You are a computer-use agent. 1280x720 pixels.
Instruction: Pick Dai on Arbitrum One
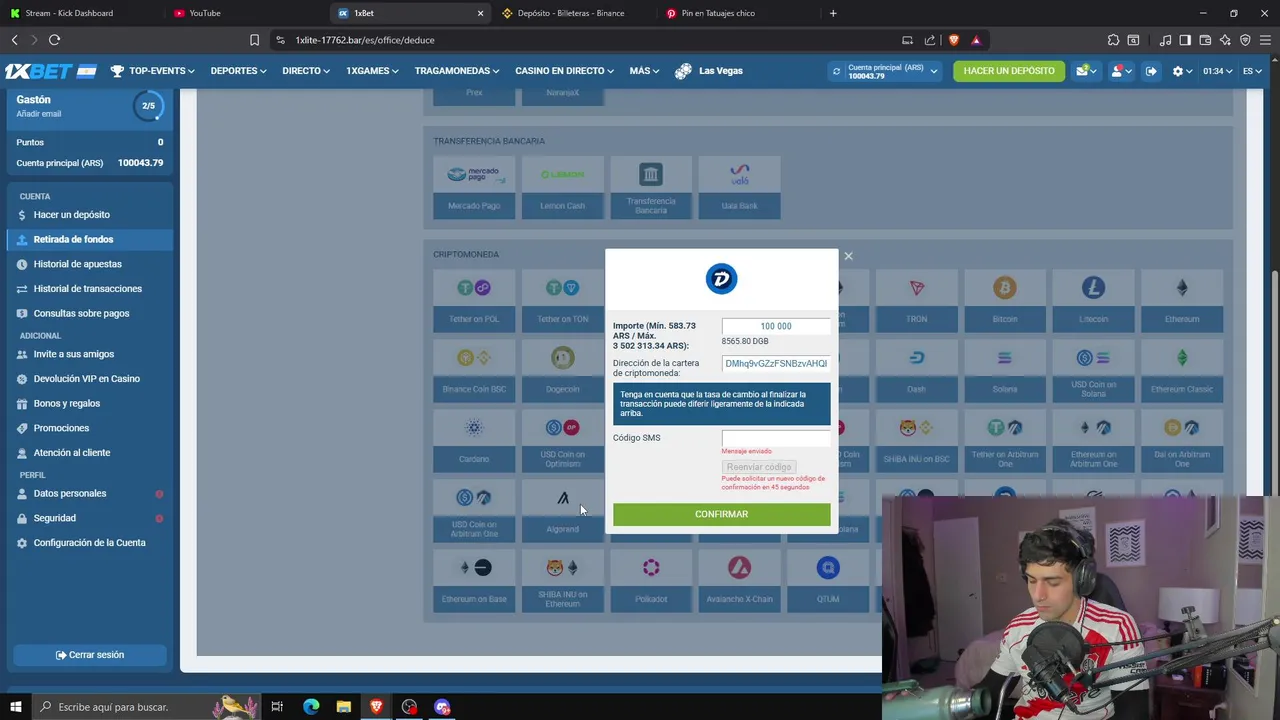coord(1182,441)
